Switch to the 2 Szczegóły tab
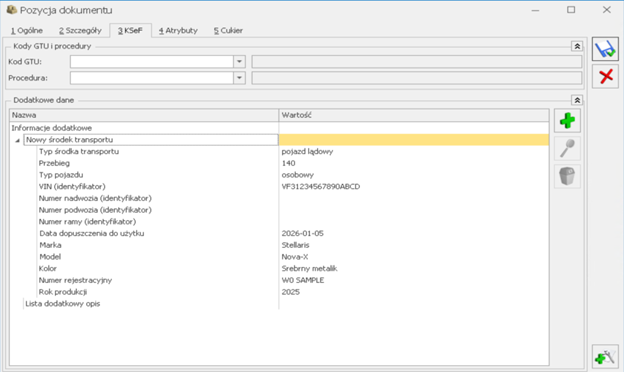Screen dimensions: 624x372 click(x=80, y=31)
